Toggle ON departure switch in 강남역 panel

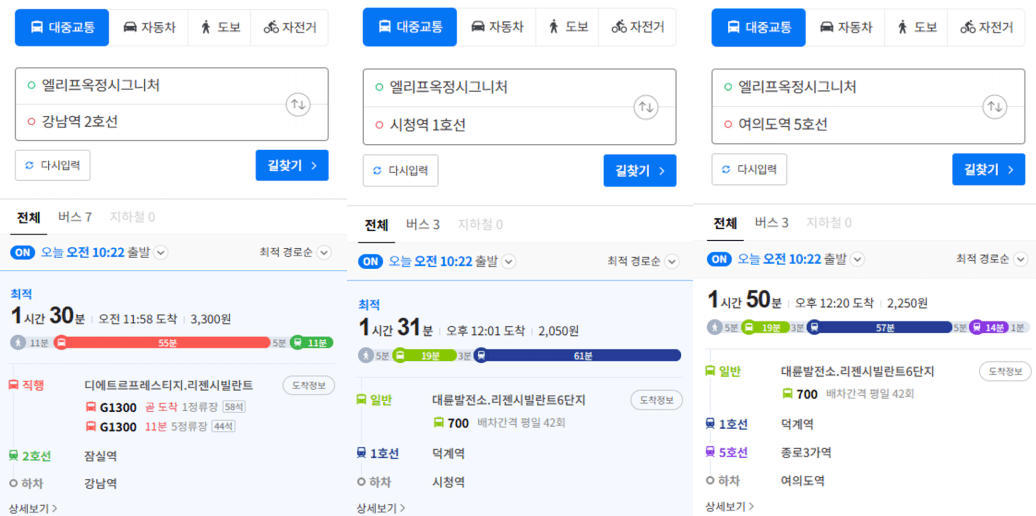23,252
